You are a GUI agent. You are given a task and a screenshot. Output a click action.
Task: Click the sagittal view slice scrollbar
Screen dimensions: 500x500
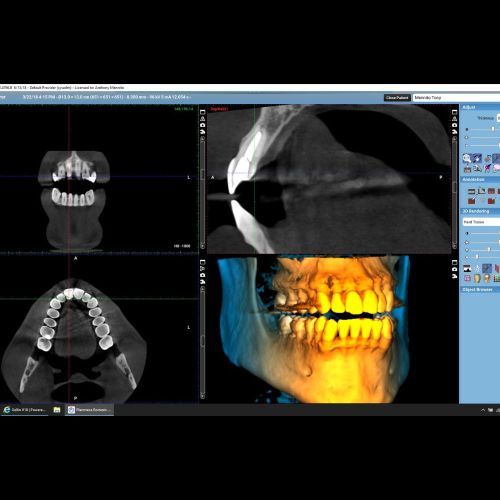tap(454, 192)
